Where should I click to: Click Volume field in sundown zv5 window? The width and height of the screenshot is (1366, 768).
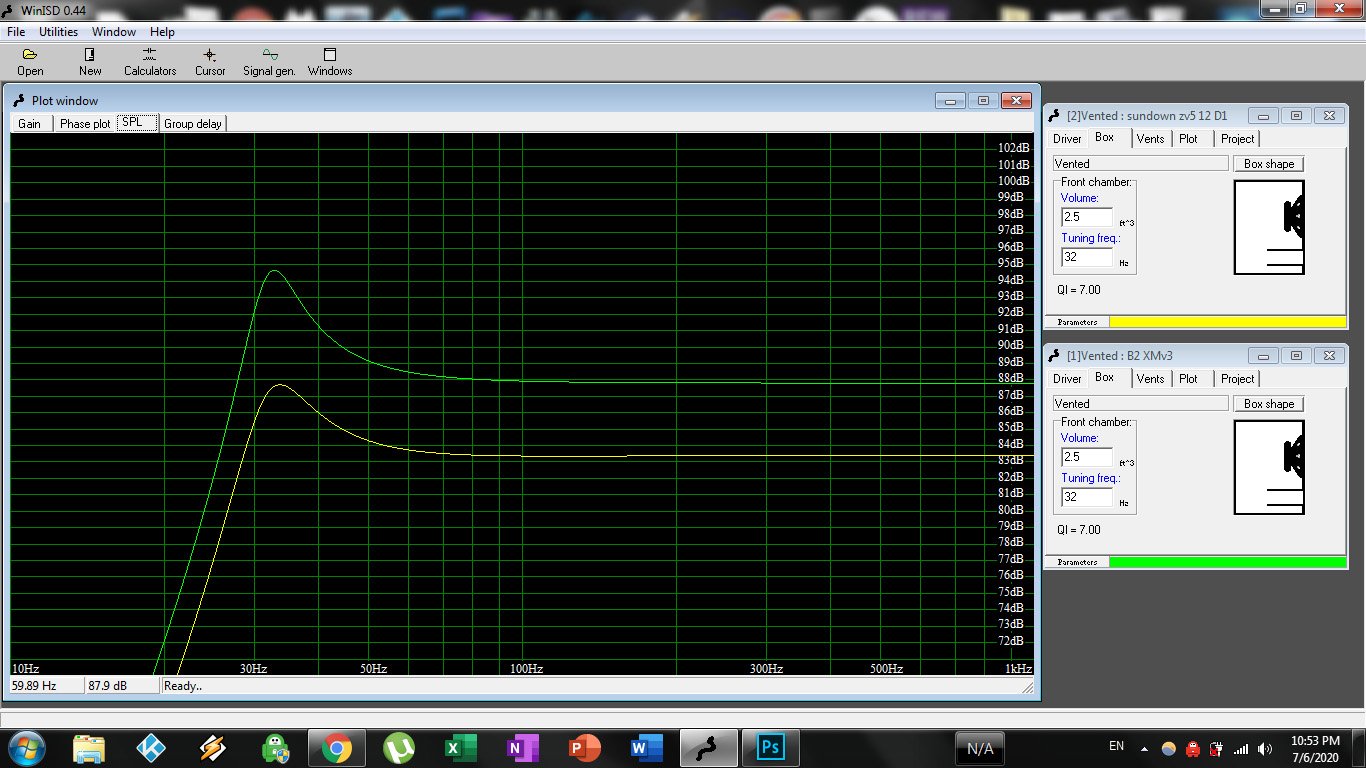1087,217
